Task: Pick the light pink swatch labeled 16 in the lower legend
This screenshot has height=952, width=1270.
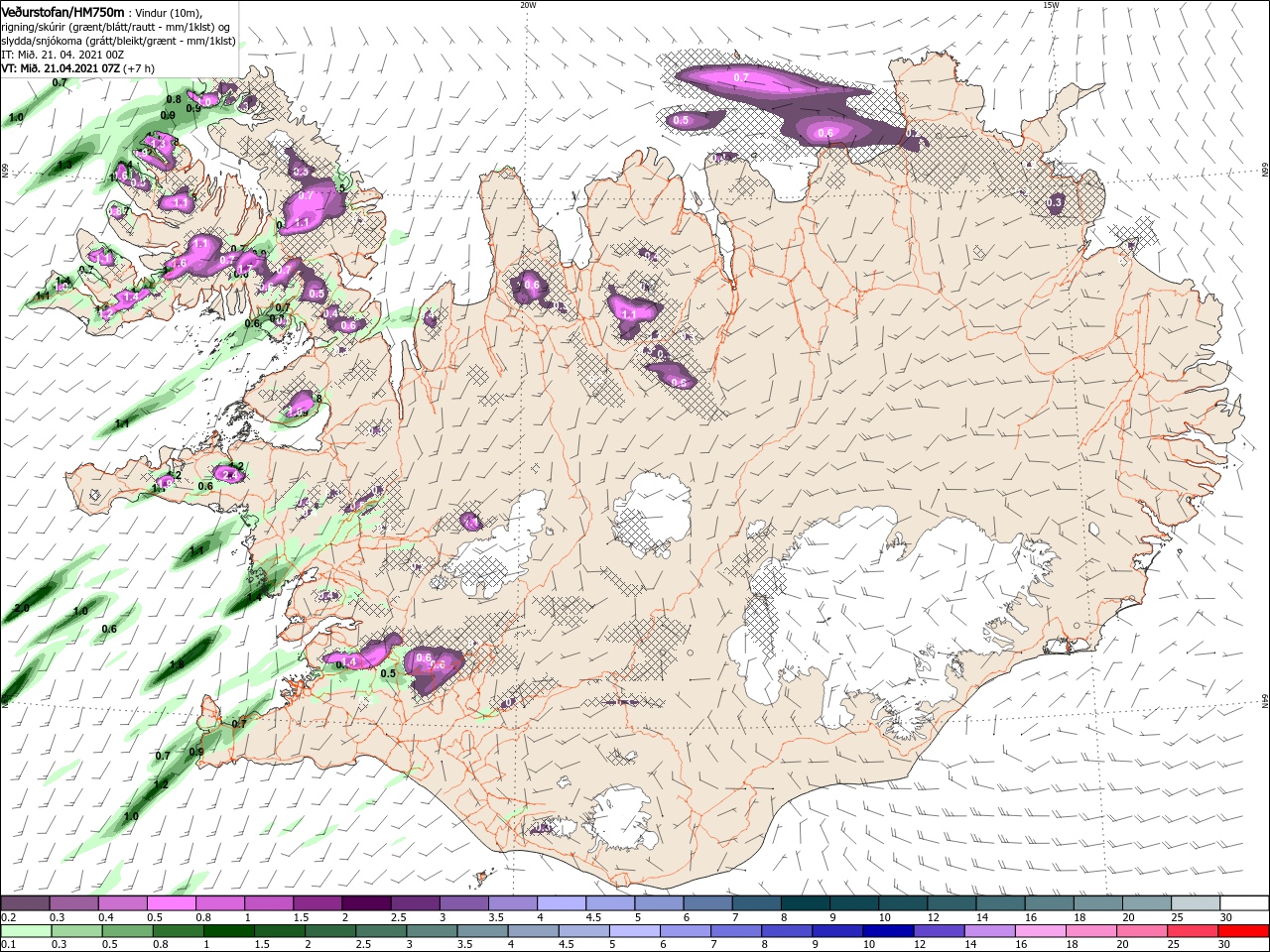Action: pos(1041,931)
